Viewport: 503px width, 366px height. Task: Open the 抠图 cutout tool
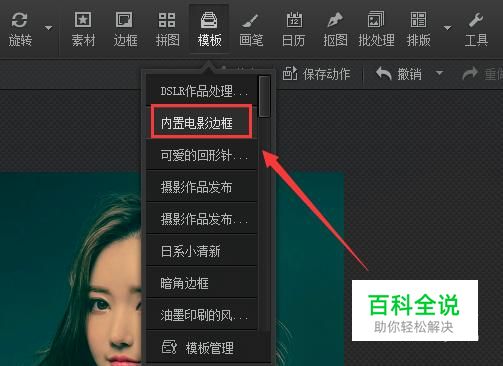point(335,29)
